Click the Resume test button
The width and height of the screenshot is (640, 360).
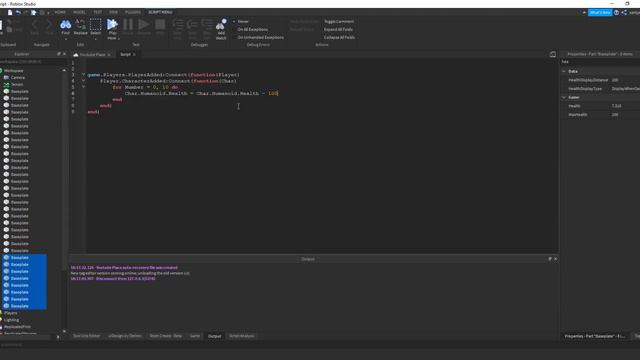(x=144, y=24)
